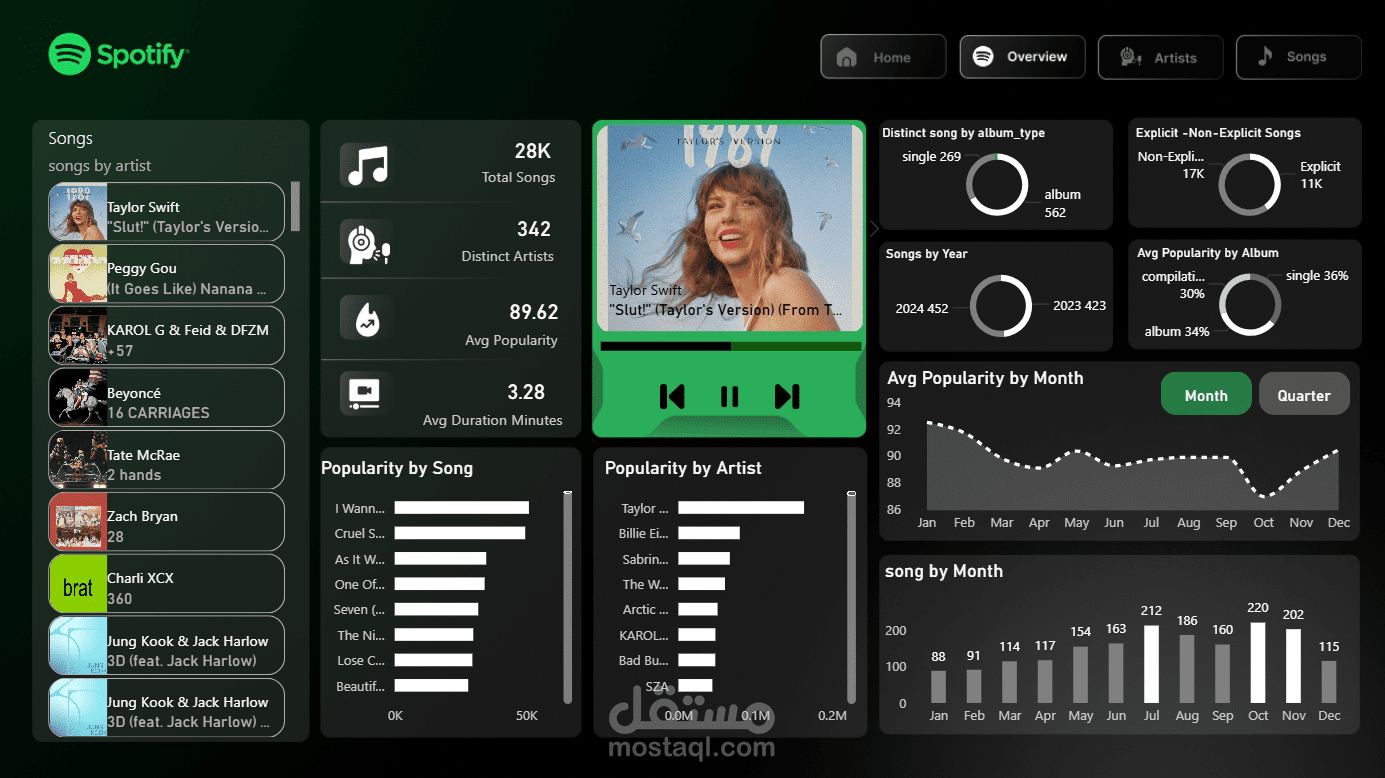Switch to the Songs tab
This screenshot has height=778, width=1385.
1298,57
